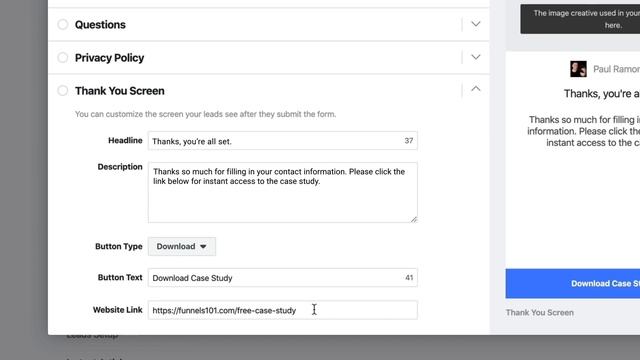Expand the Privacy Policy section chevron
Image resolution: width=640 pixels, height=360 pixels.
(x=476, y=57)
